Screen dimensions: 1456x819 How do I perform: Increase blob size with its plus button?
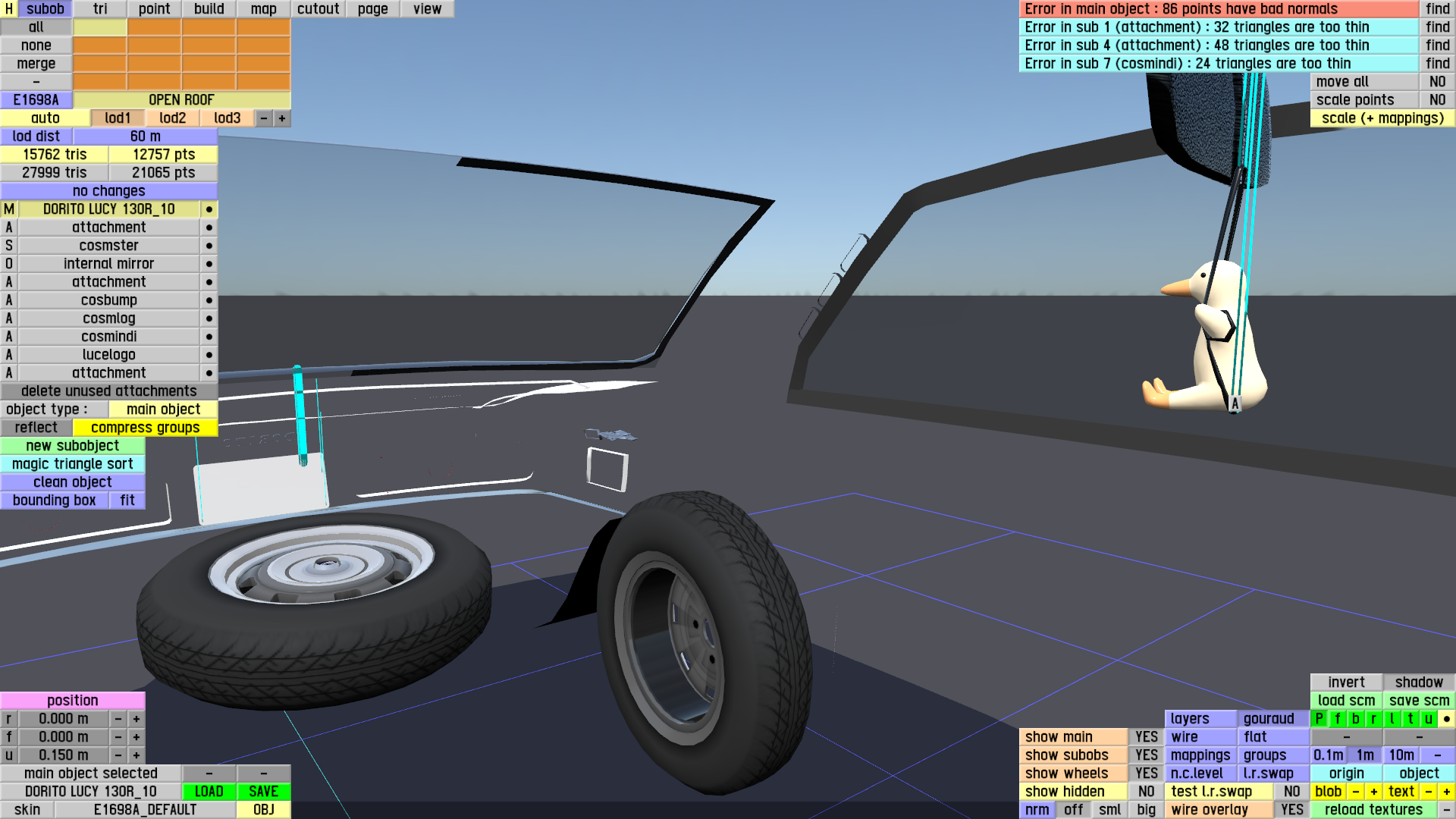[x=1373, y=792]
